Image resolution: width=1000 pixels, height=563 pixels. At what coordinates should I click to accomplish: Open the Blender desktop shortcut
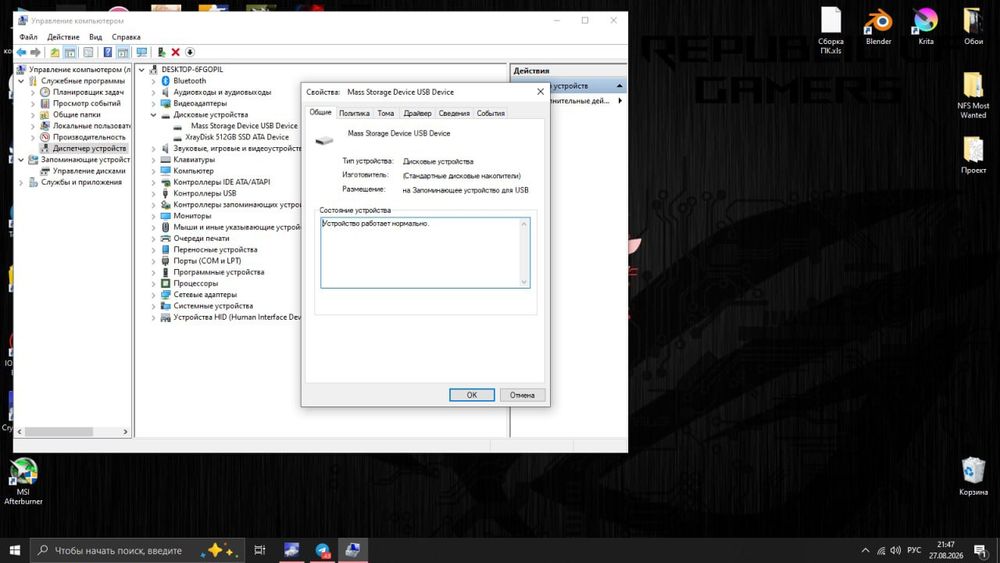click(x=878, y=27)
